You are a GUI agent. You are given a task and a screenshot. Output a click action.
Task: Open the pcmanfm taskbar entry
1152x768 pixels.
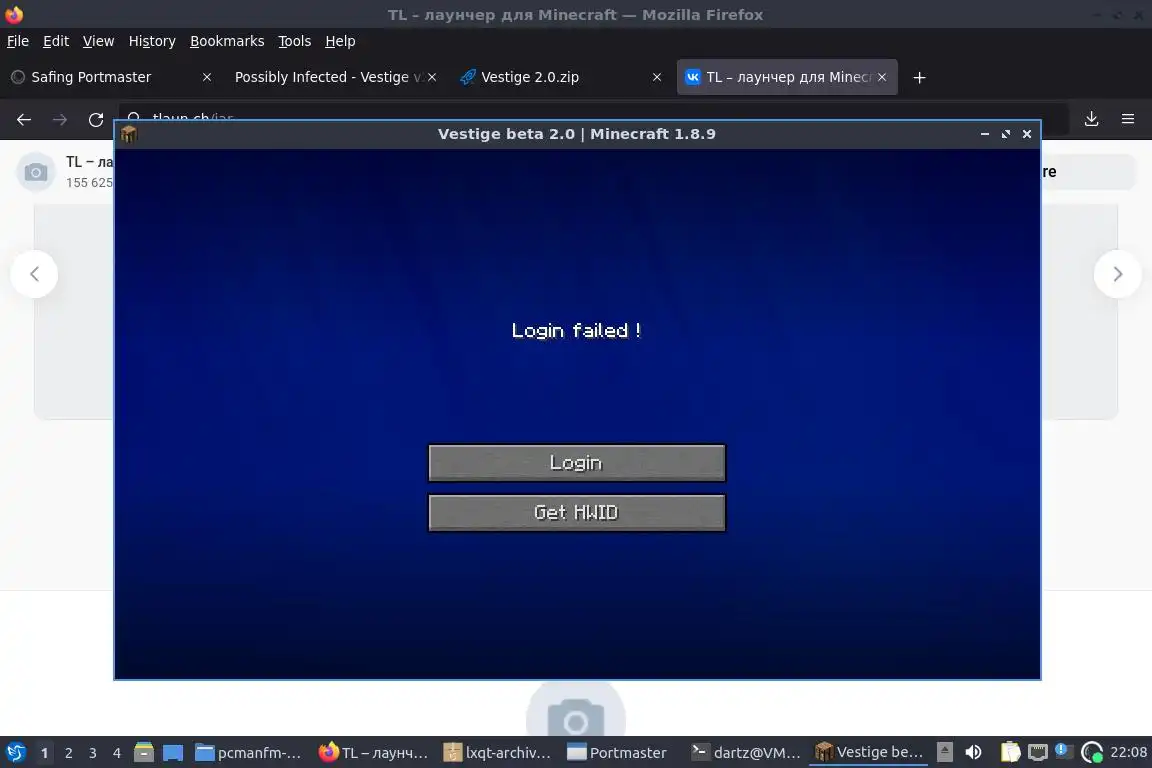click(248, 753)
